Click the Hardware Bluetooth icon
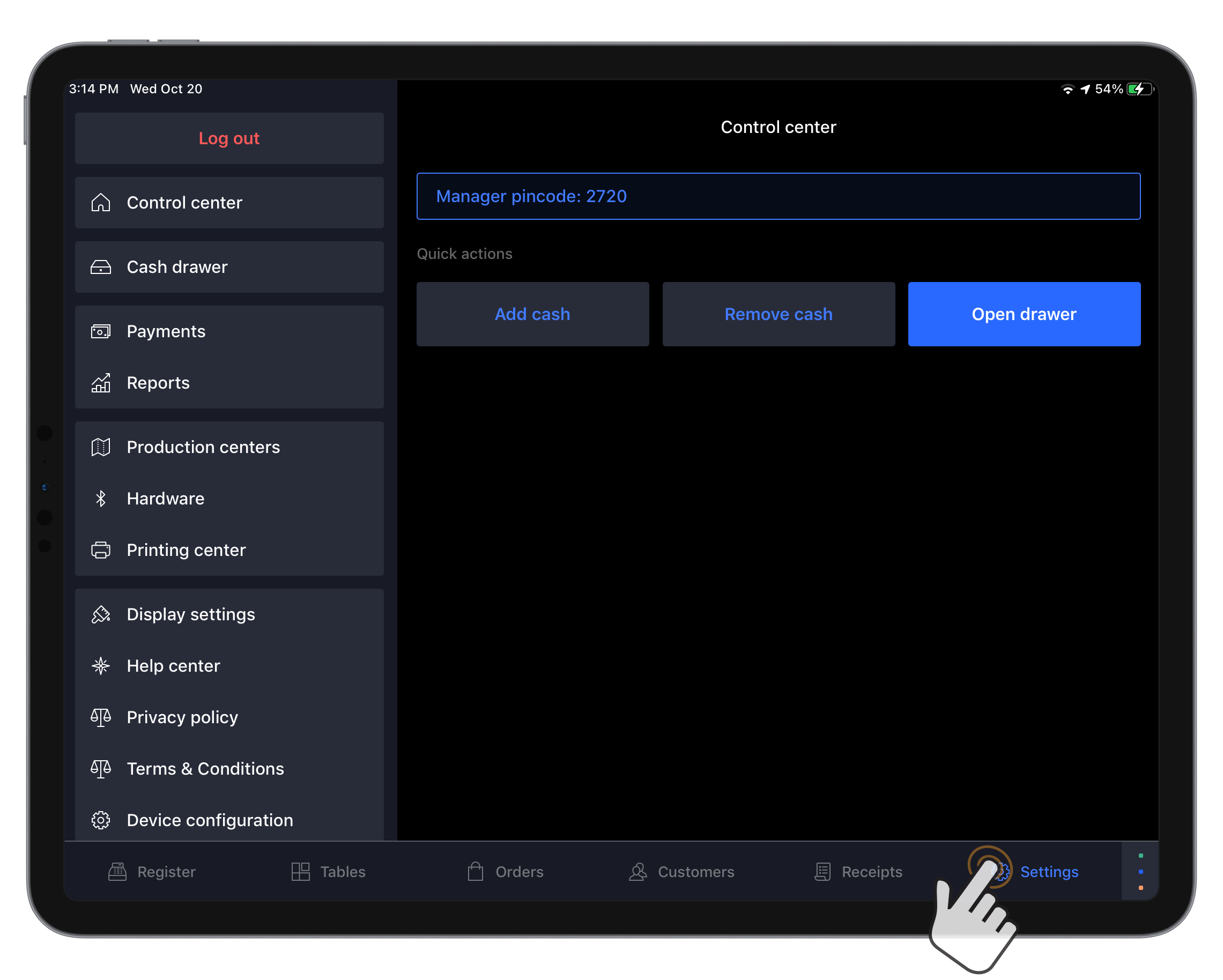 (x=102, y=497)
